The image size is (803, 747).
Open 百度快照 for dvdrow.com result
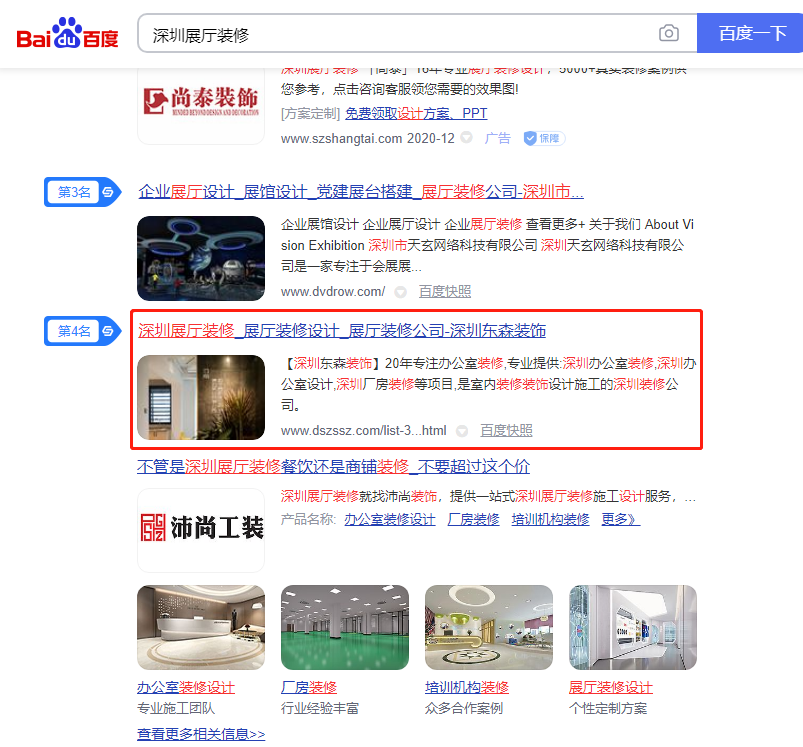coord(445,291)
